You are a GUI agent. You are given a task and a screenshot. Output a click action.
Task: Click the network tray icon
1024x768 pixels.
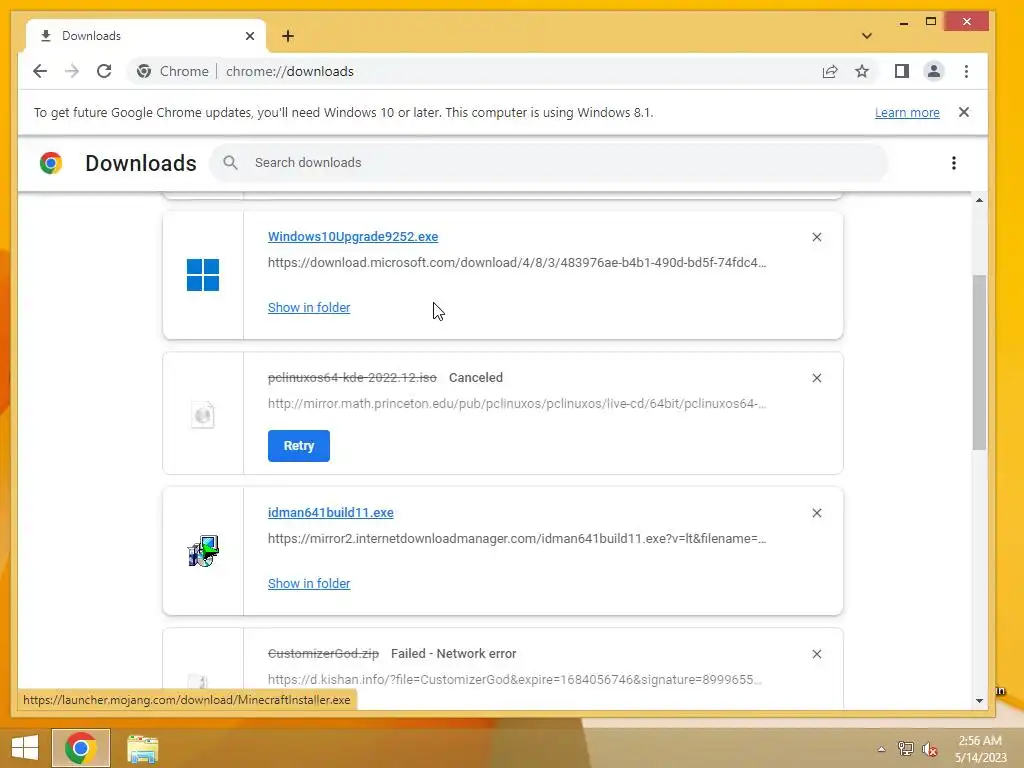pos(905,748)
